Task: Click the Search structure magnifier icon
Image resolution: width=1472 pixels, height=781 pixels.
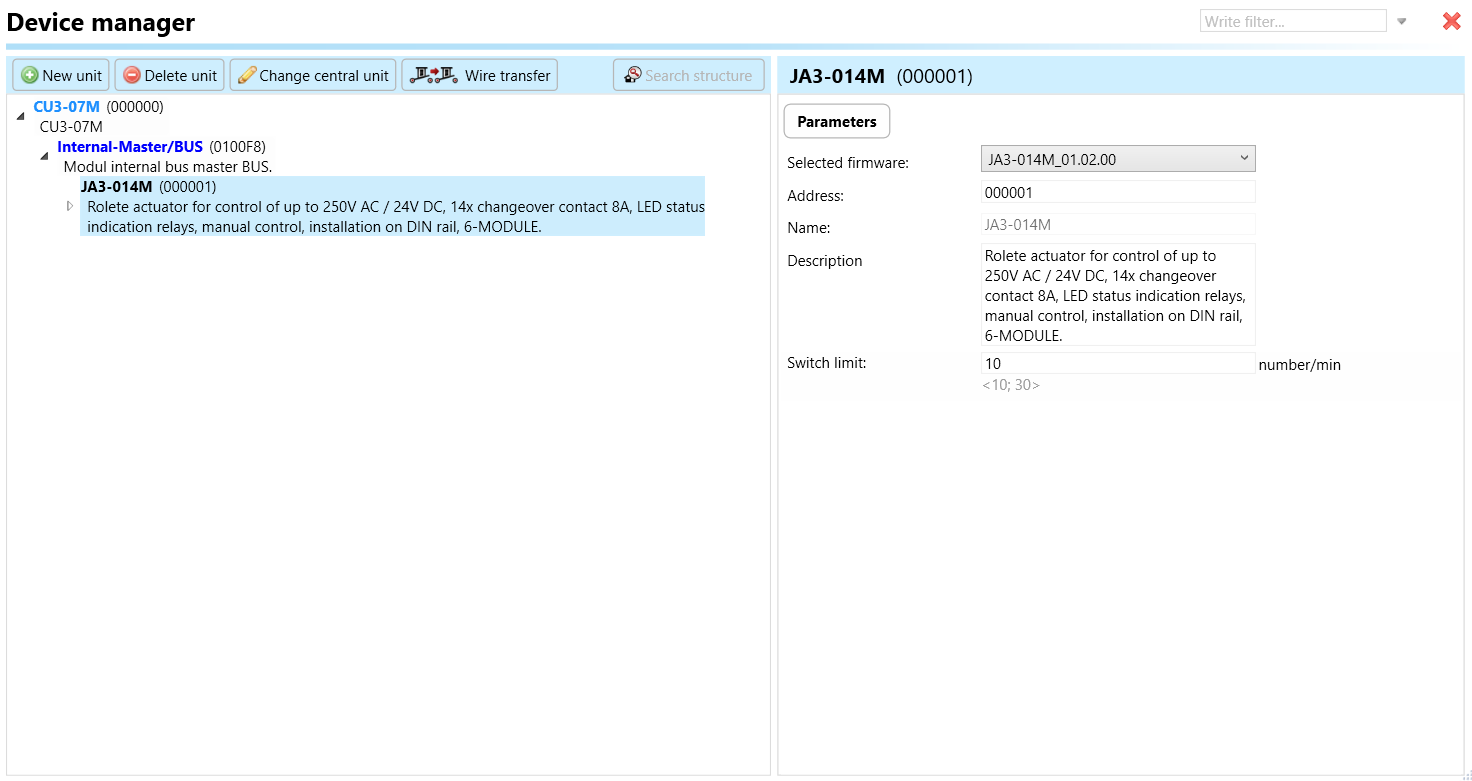Action: (x=633, y=75)
